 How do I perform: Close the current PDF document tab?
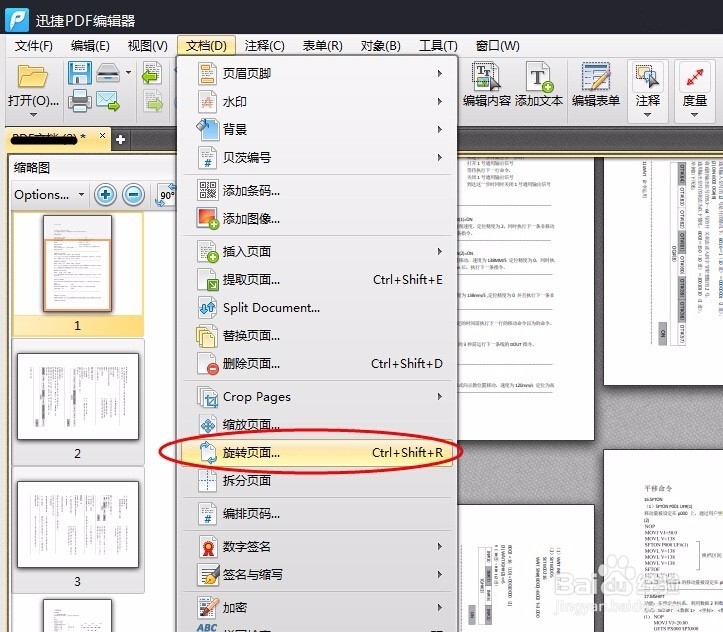click(102, 136)
